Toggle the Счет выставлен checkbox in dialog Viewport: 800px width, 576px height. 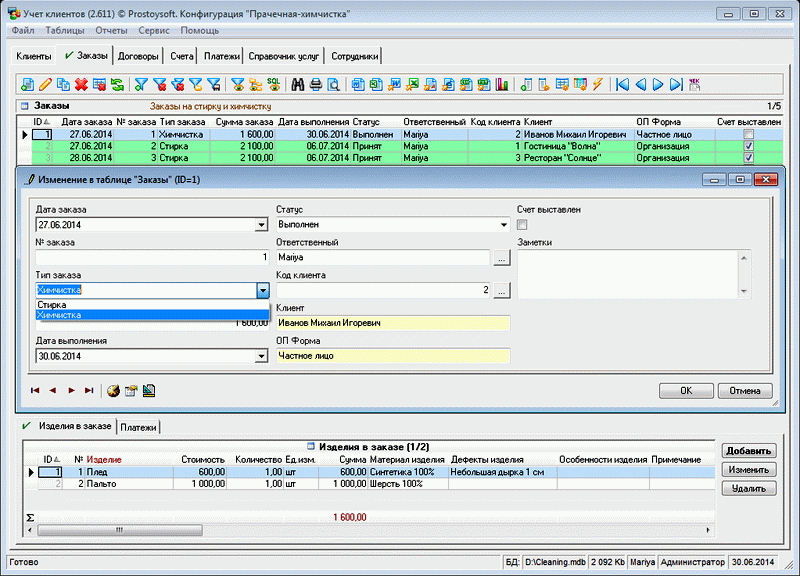tap(521, 225)
